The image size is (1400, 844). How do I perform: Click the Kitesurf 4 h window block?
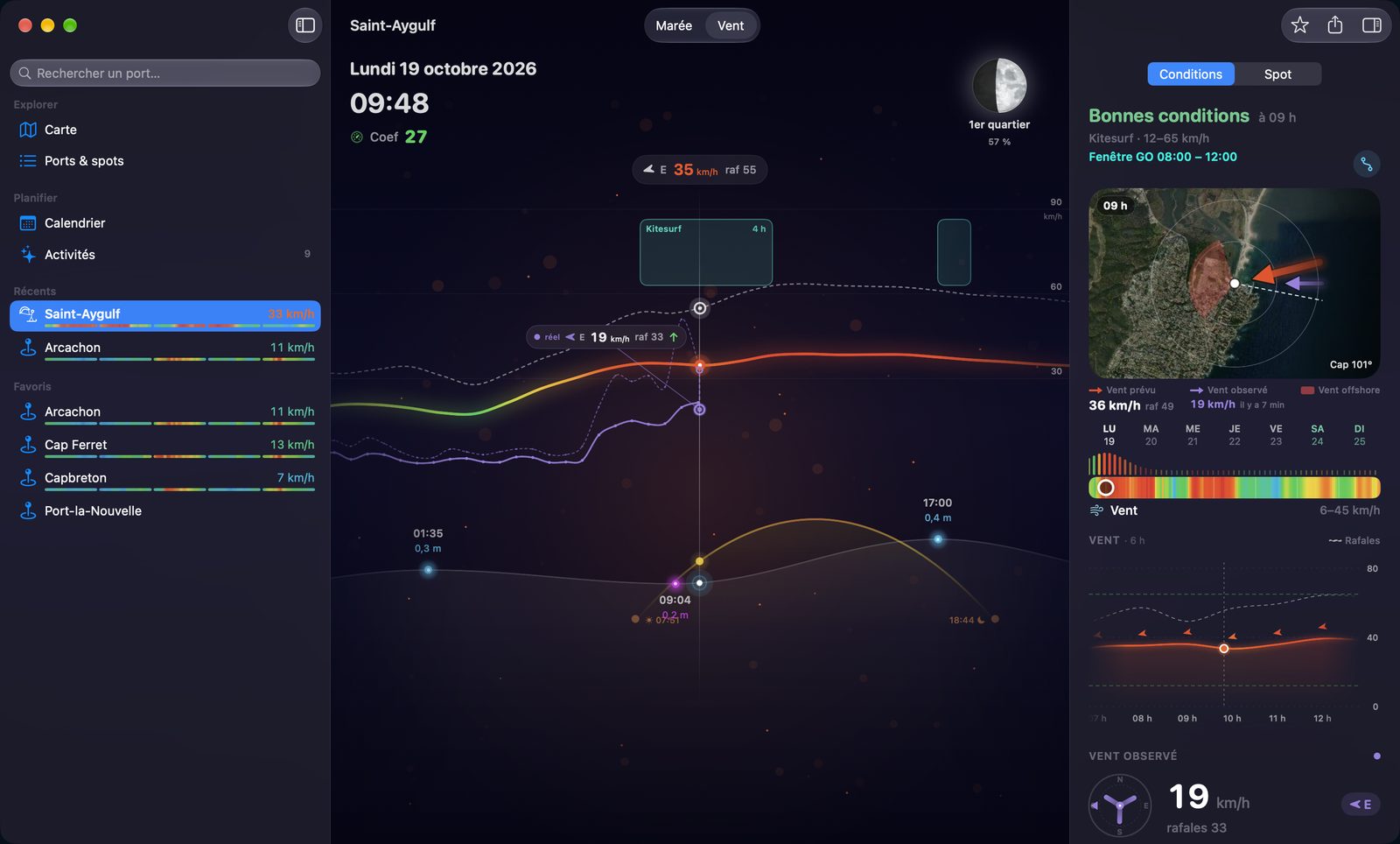point(706,252)
